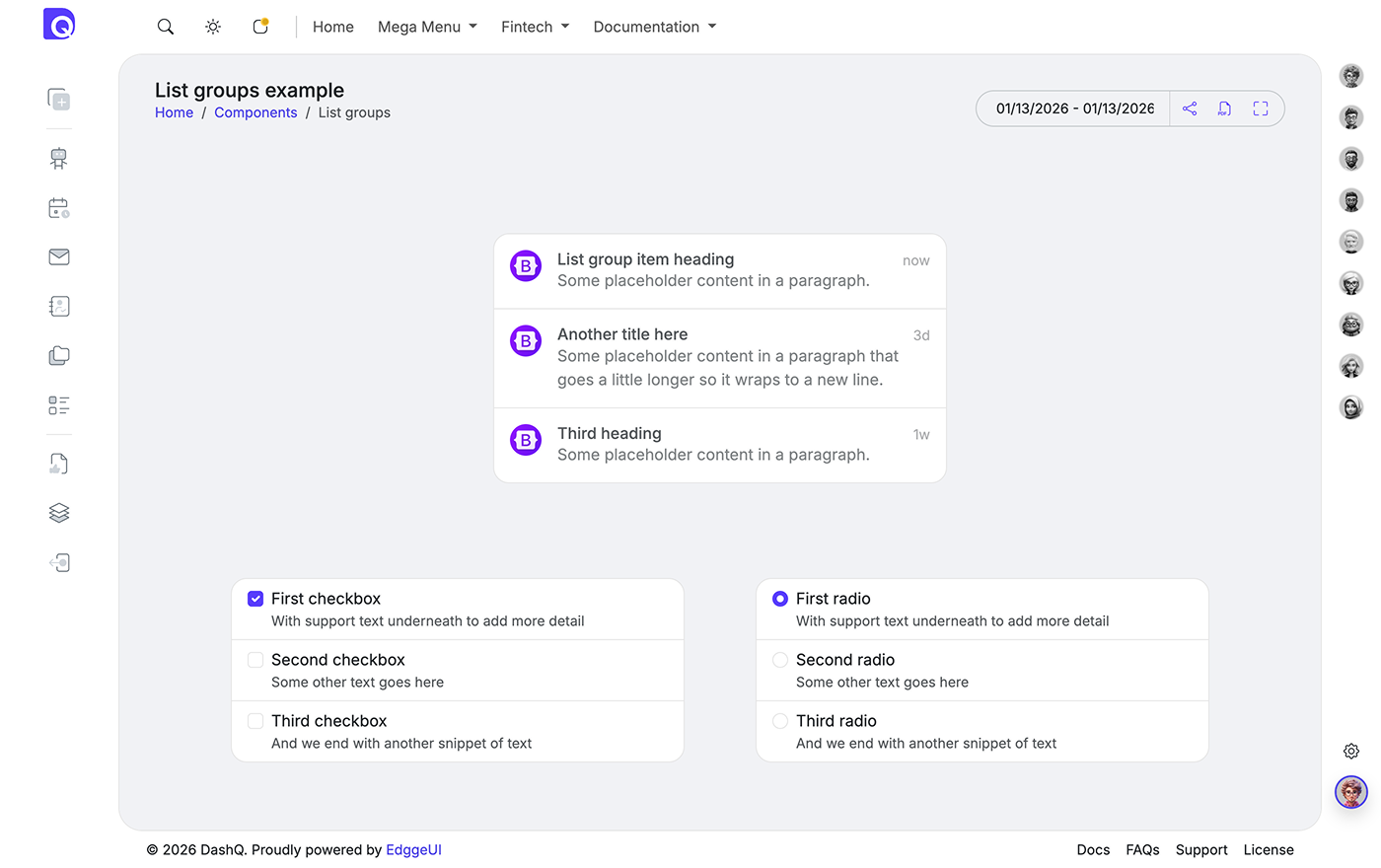This screenshot has width=1381, height=868.
Task: Open settings gear icon at bottom right
Action: (1351, 752)
